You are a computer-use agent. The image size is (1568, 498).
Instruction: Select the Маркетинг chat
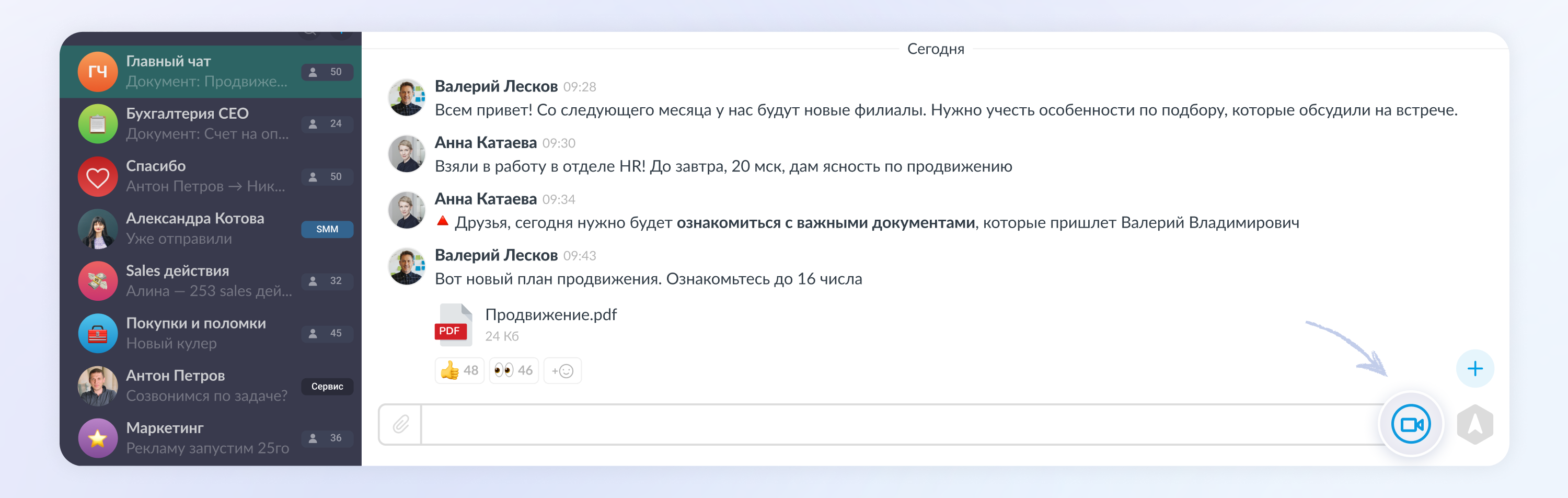[x=207, y=438]
